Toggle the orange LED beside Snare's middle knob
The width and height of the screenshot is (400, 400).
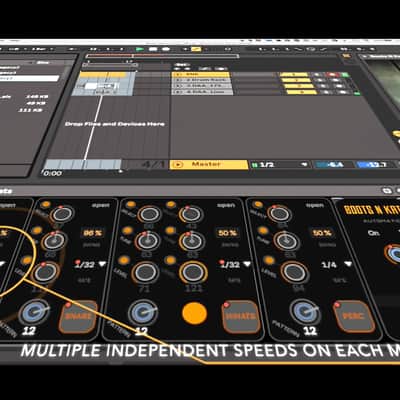coord(37,230)
